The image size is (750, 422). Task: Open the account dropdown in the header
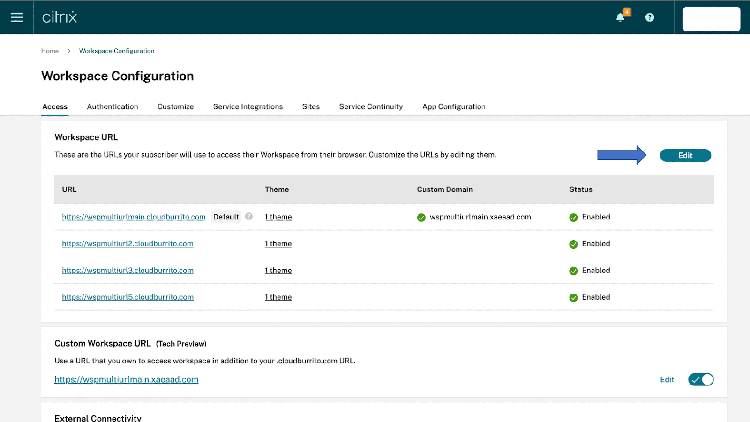(x=711, y=19)
